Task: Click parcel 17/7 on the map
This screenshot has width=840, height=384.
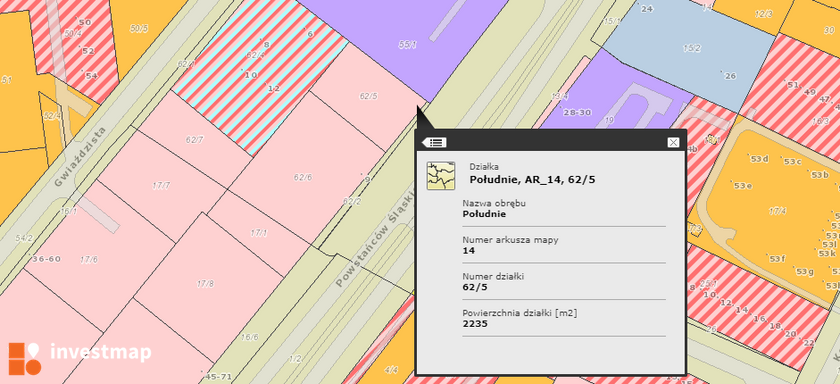Action: point(161,186)
